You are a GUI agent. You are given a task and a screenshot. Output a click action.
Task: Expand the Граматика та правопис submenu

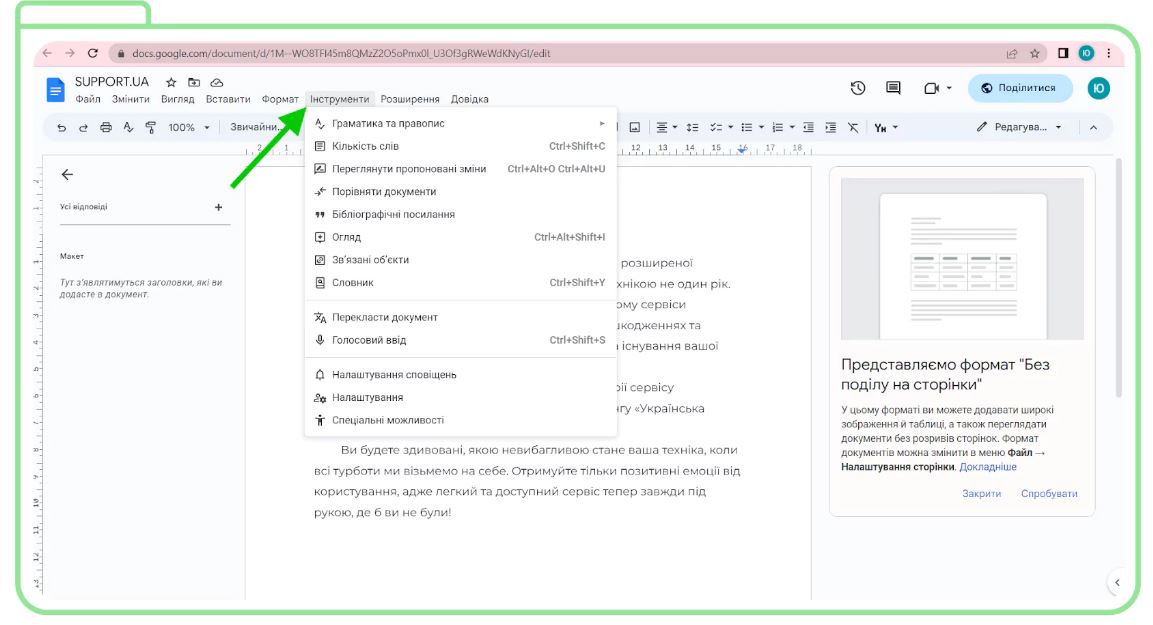tap(461, 124)
